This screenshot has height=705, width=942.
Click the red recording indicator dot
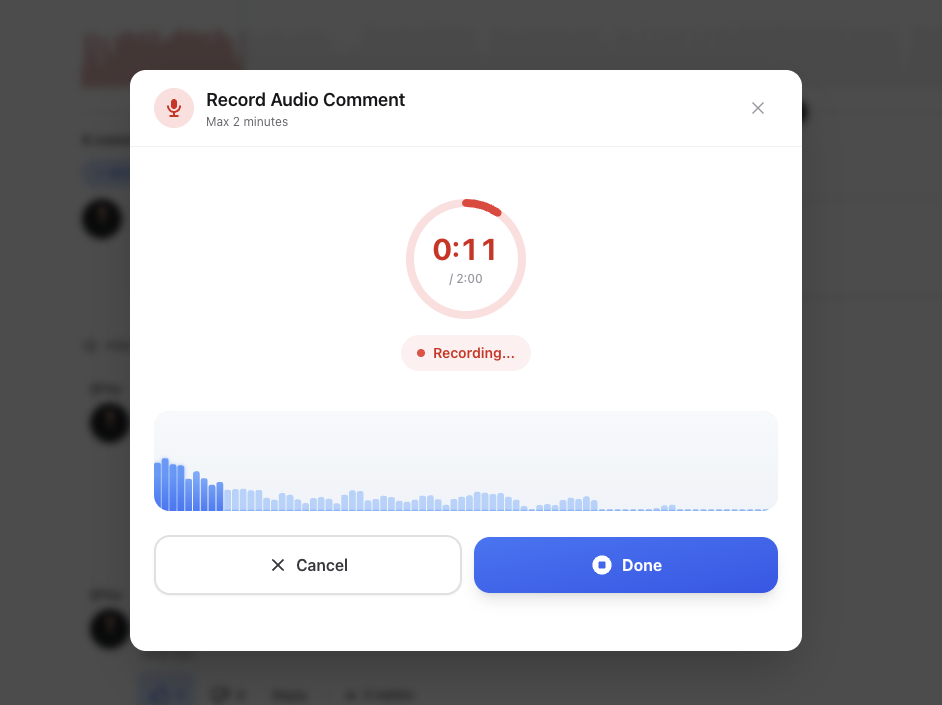click(419, 353)
